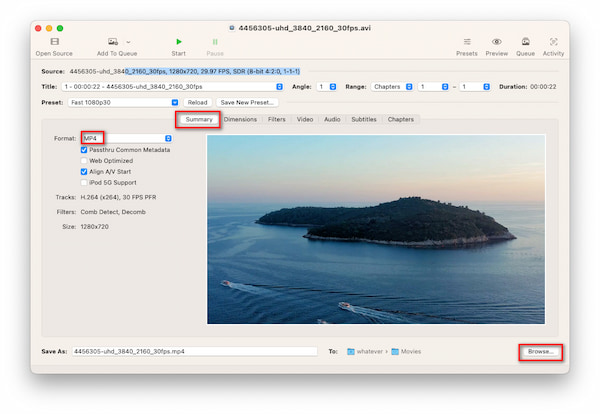600x414 pixels.
Task: Open the Preview eye icon
Action: [497, 41]
